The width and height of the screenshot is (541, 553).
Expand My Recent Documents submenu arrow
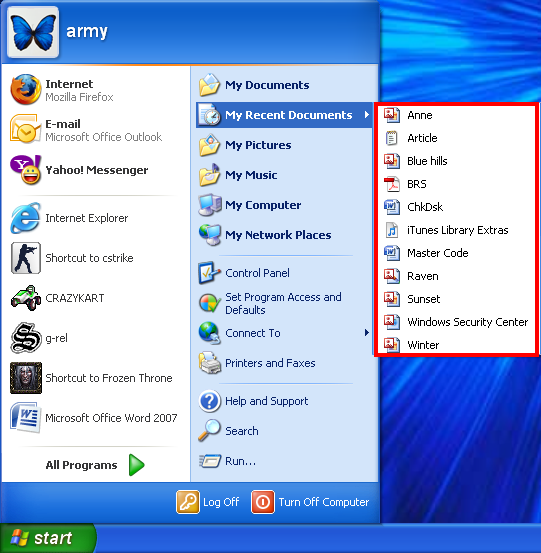click(x=366, y=115)
